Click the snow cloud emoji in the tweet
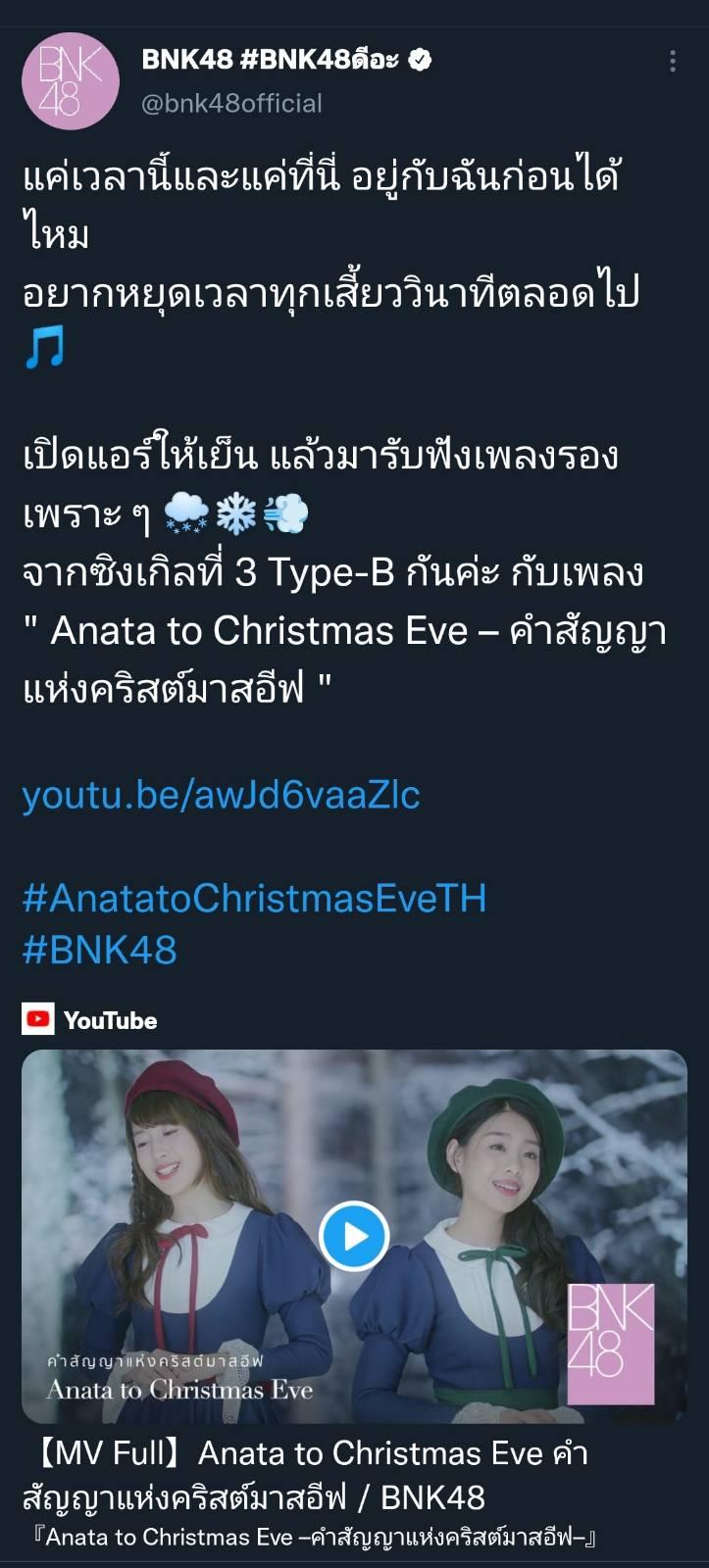709x1568 pixels. click(x=186, y=513)
